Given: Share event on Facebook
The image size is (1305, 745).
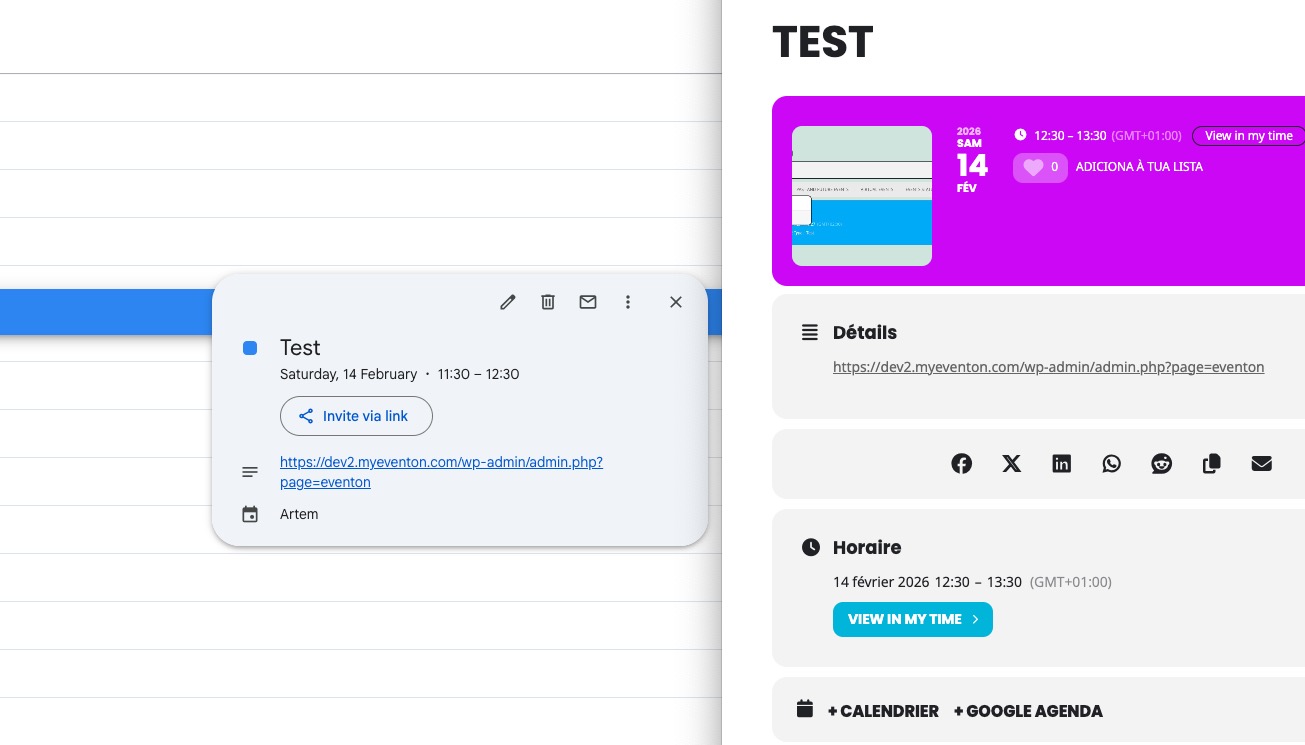Looking at the screenshot, I should [962, 463].
